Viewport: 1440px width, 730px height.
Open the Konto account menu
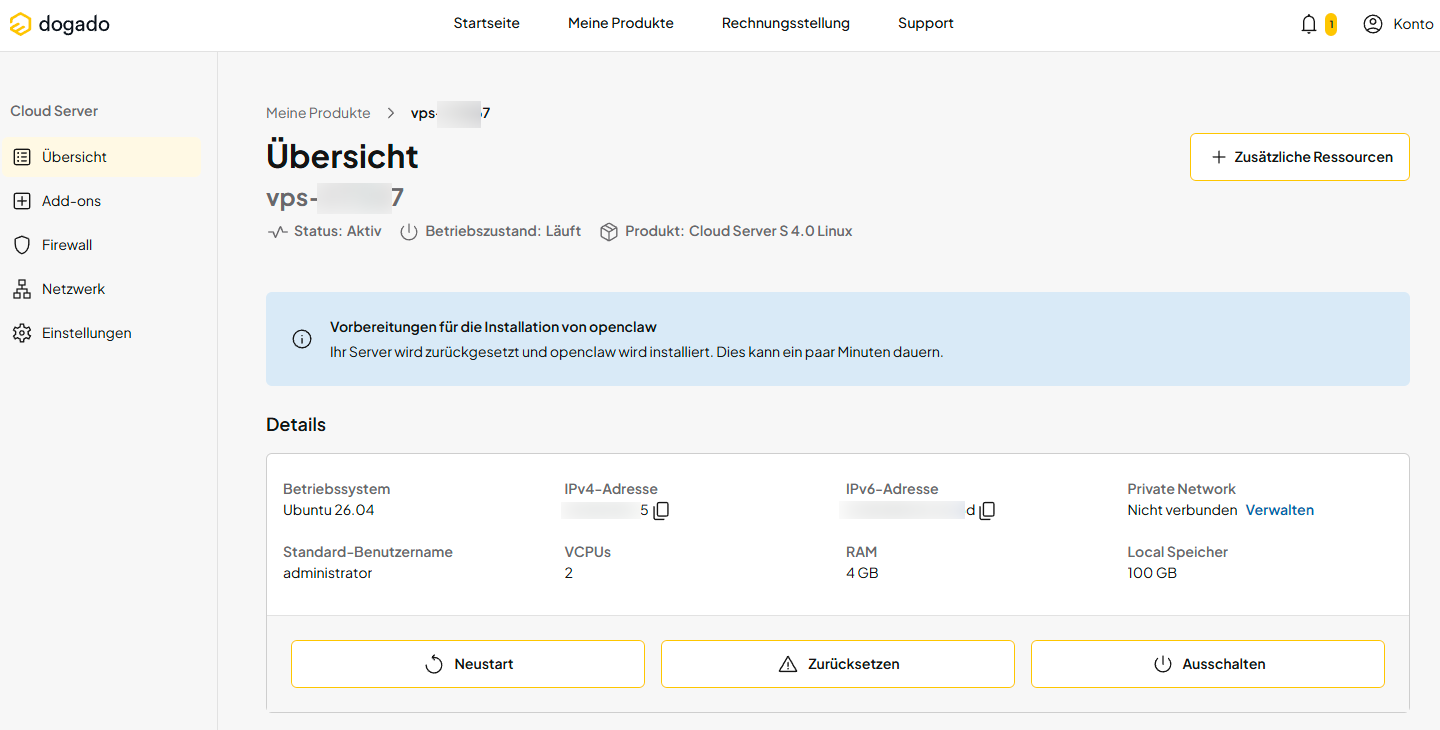point(1398,24)
